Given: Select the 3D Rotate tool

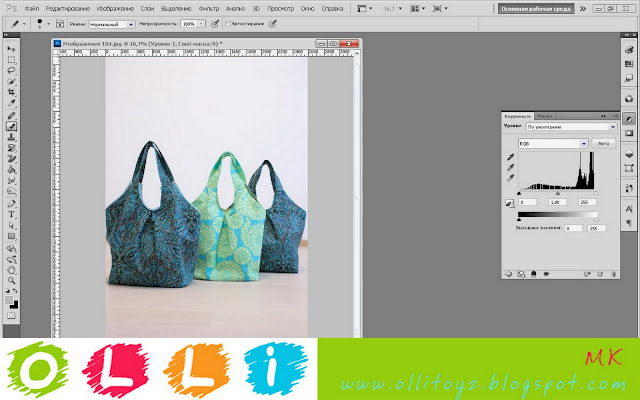Looking at the screenshot, I should coord(11,249).
